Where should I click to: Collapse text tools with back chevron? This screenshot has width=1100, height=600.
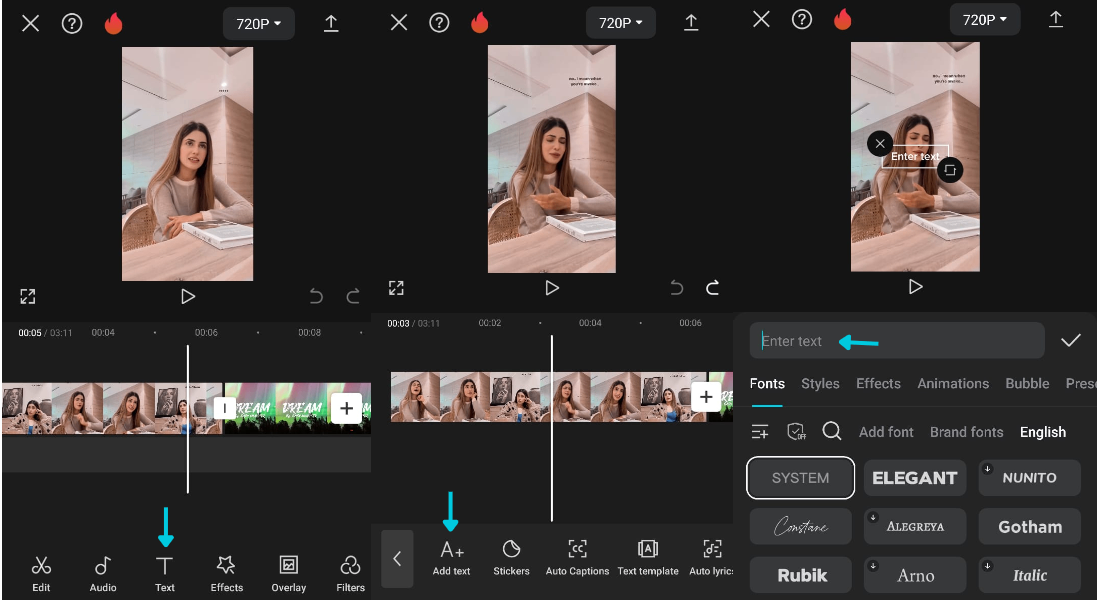pyautogui.click(x=397, y=559)
